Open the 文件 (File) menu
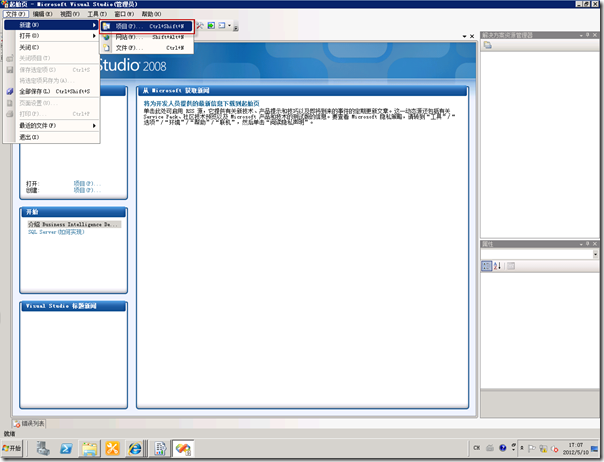Image resolution: width=604 pixels, height=462 pixels. pyautogui.click(x=15, y=14)
